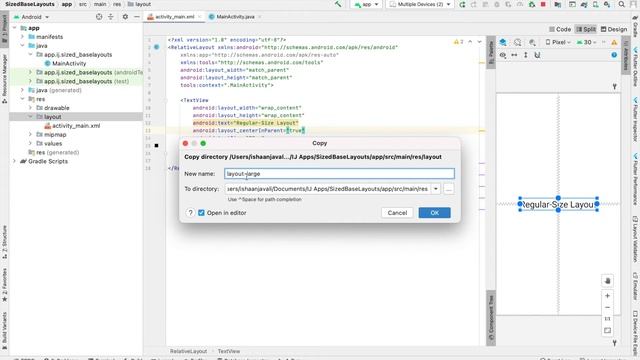This screenshot has width=640, height=360.
Task: Switch to Design view mode
Action: tap(614, 29)
